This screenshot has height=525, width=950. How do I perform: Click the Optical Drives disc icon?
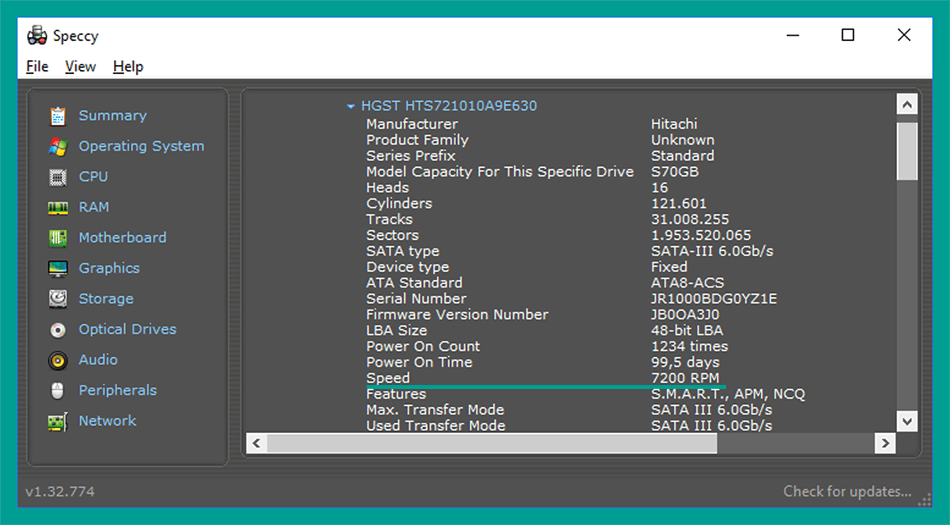tap(58, 329)
